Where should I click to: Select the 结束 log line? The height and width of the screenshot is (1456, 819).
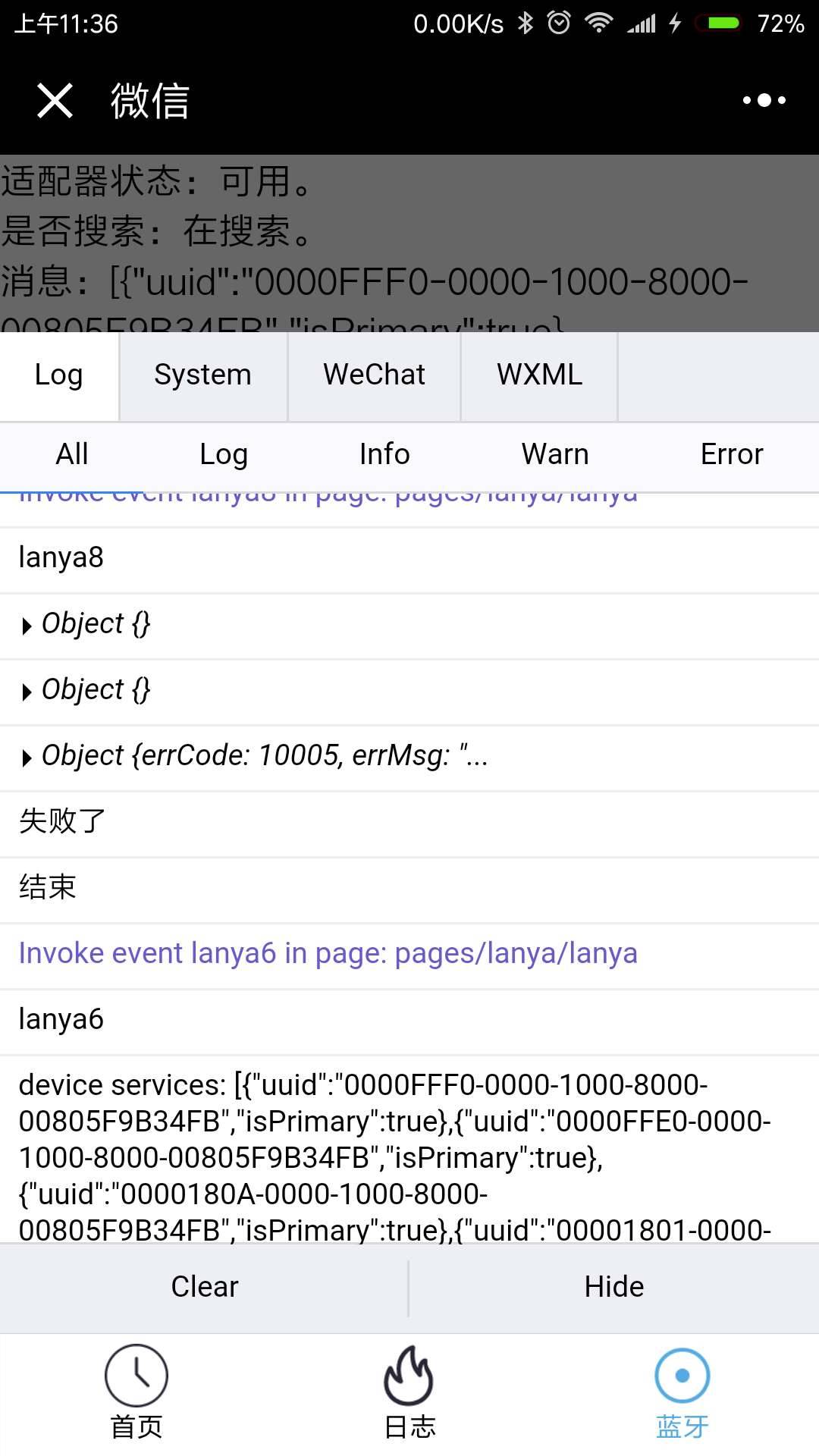409,890
